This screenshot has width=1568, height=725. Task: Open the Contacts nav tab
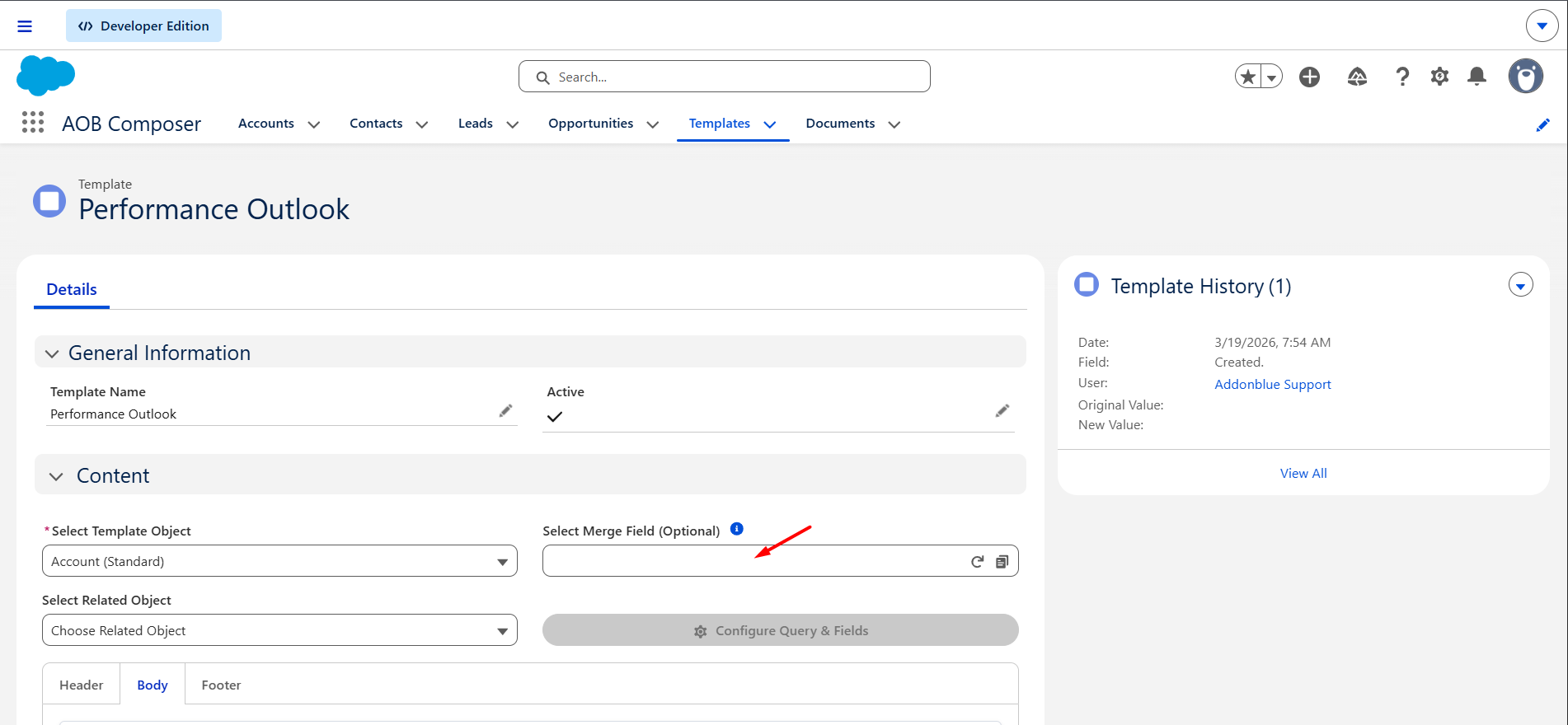[x=376, y=124]
